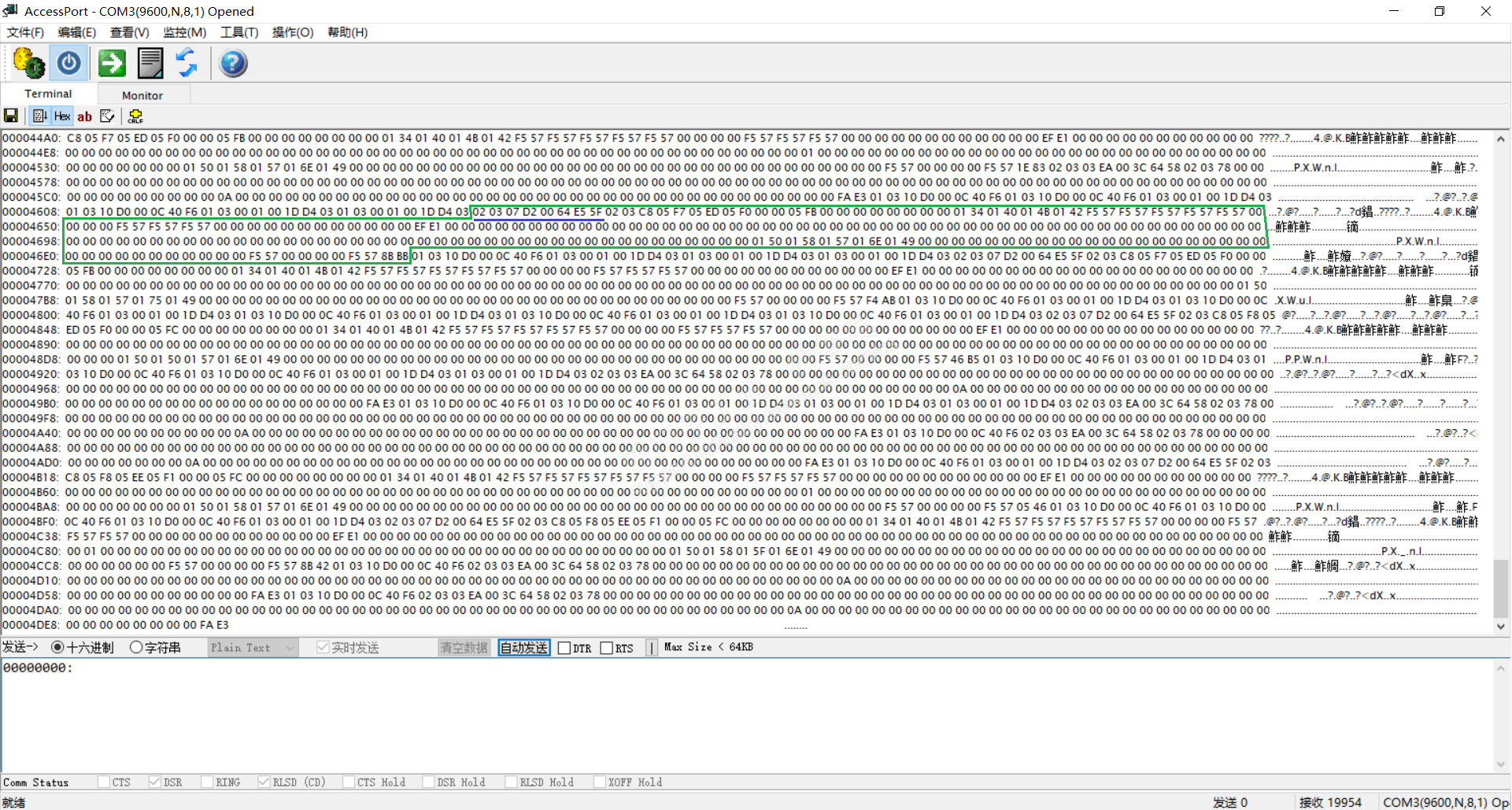The image size is (1512, 810).
Task: Click the send pane scroll up arrow
Action: 1501,668
